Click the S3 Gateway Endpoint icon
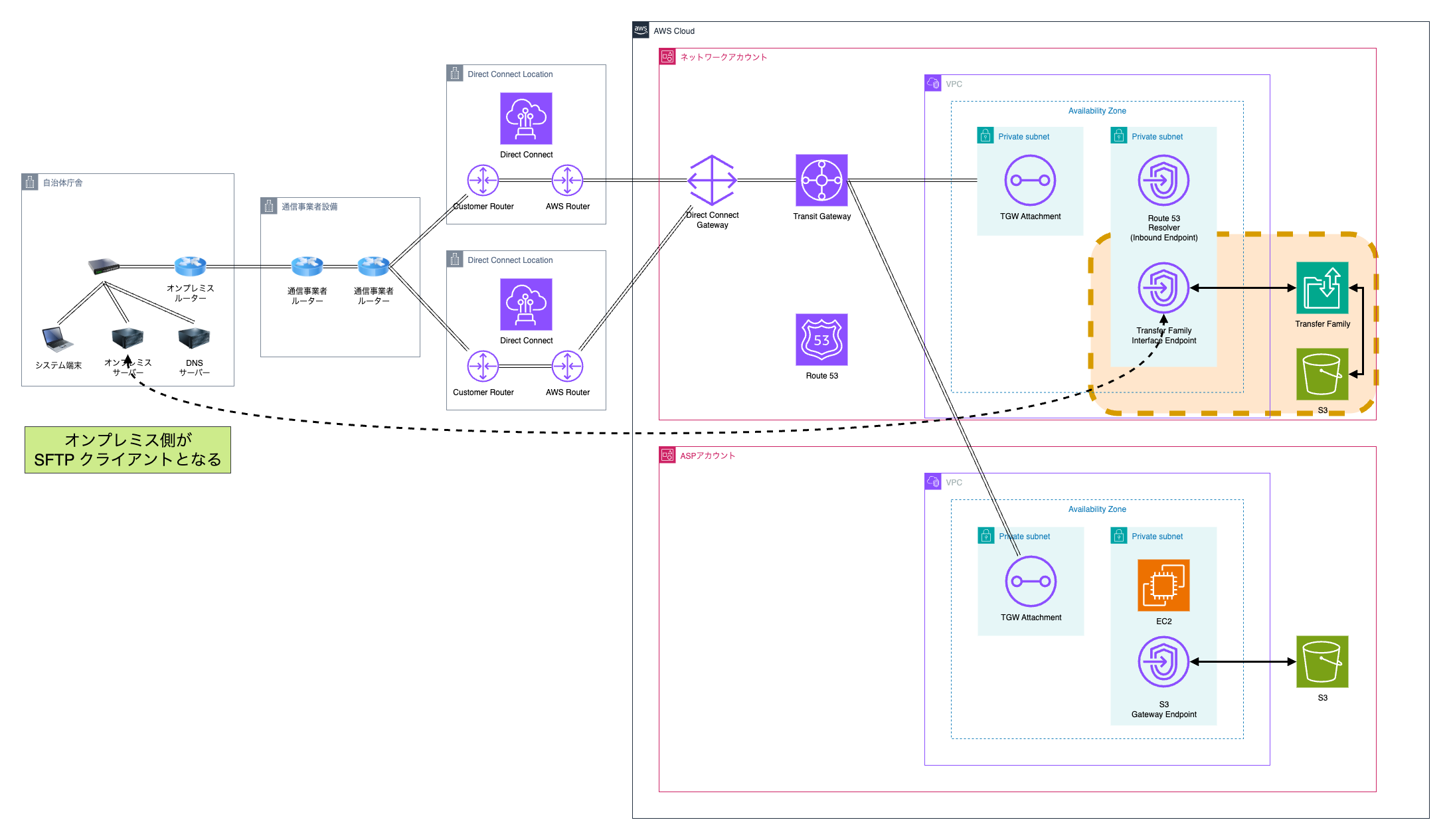Image resolution: width=1451 pixels, height=840 pixels. tap(1163, 661)
